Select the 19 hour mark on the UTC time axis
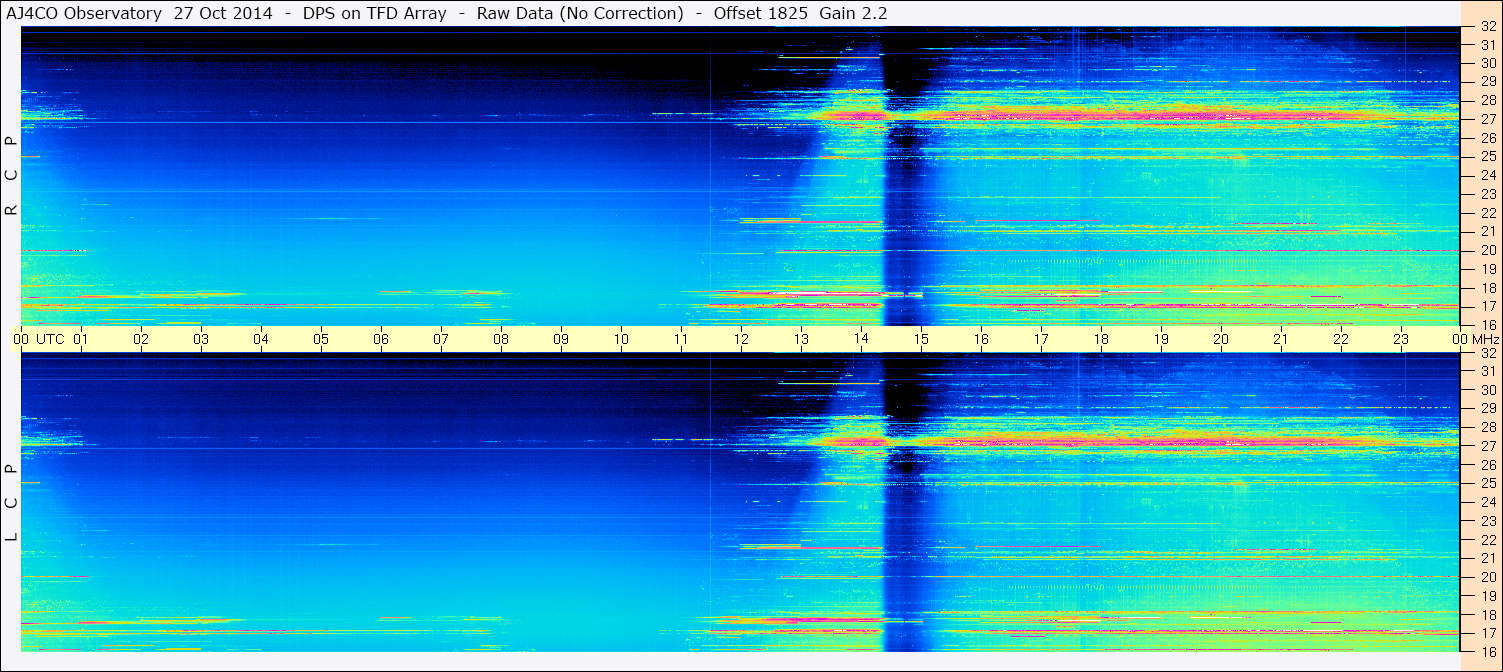Screen dimensions: 1503x672 (x=1161, y=339)
